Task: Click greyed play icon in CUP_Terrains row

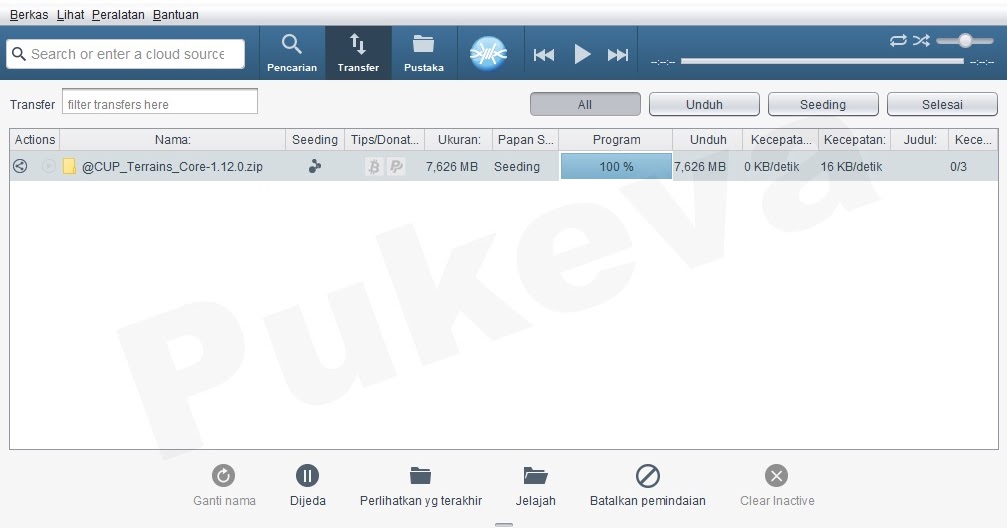Action: point(48,166)
